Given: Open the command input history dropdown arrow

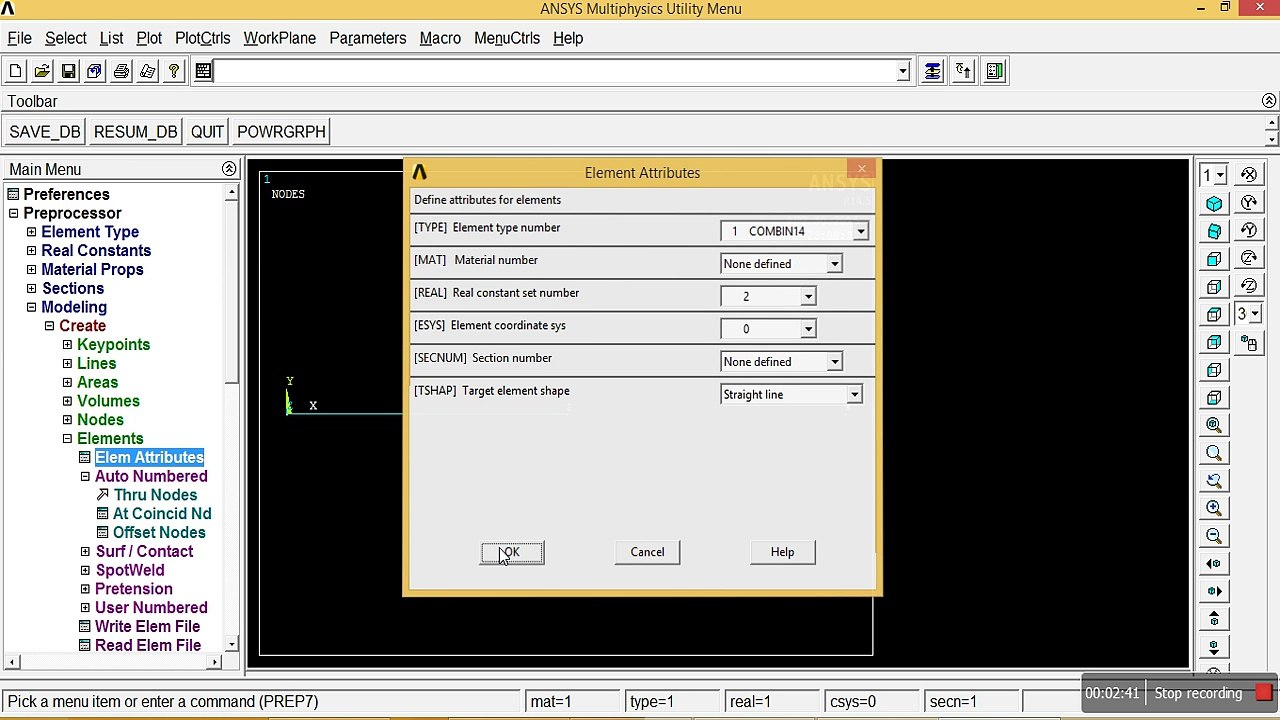Looking at the screenshot, I should (x=903, y=71).
